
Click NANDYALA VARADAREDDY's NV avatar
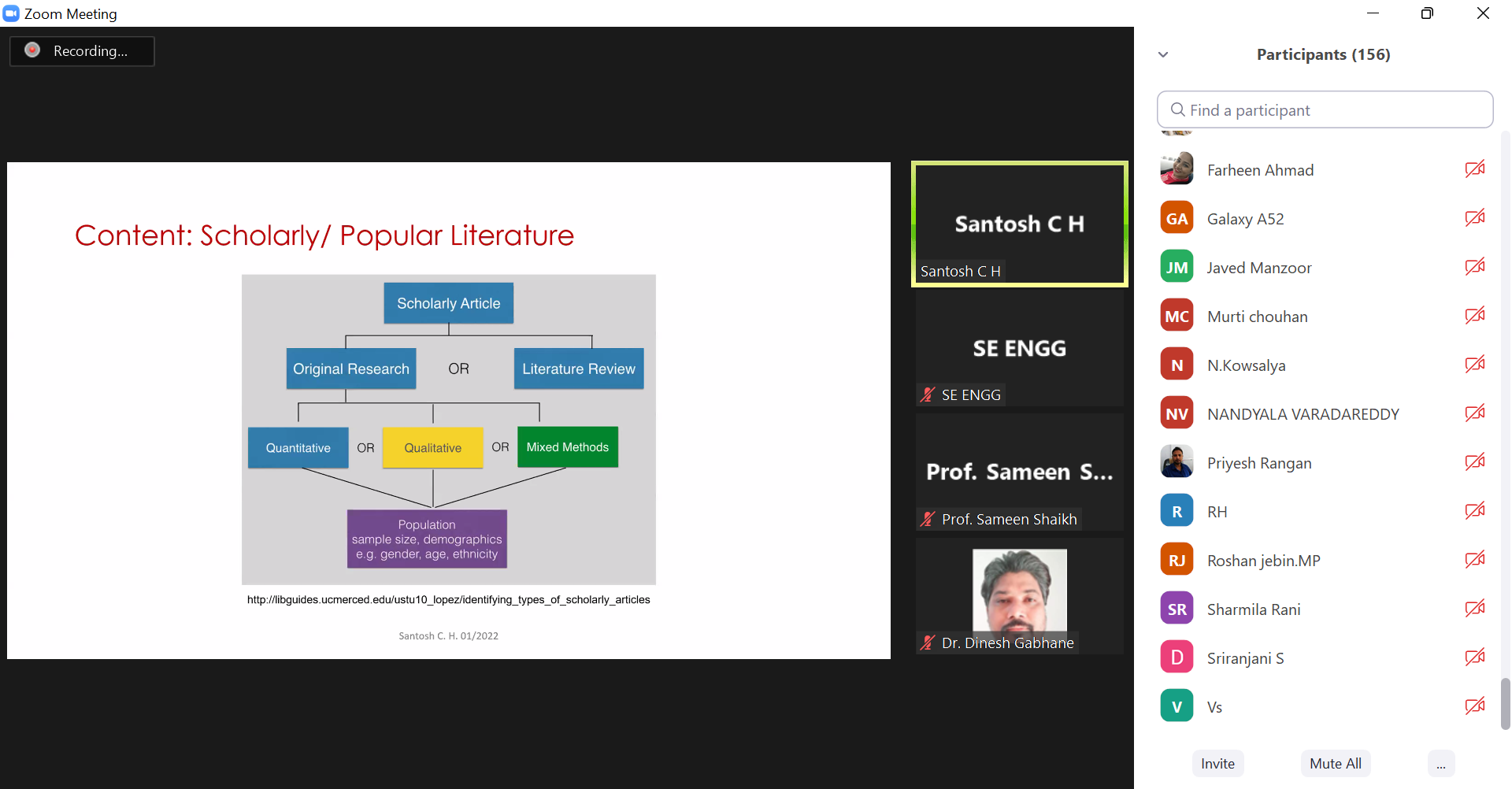[1177, 413]
